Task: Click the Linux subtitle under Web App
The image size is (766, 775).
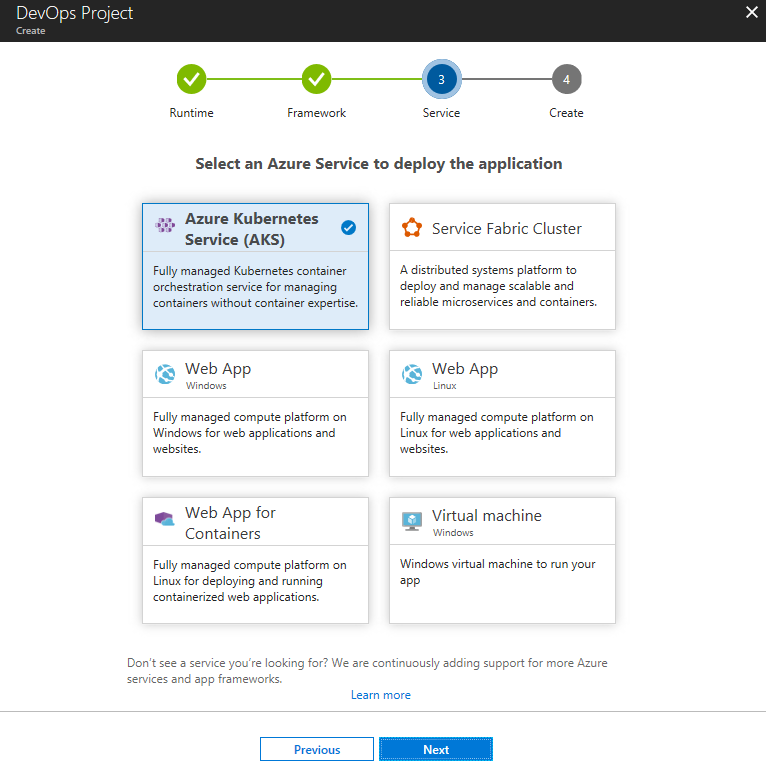Action: (445, 386)
